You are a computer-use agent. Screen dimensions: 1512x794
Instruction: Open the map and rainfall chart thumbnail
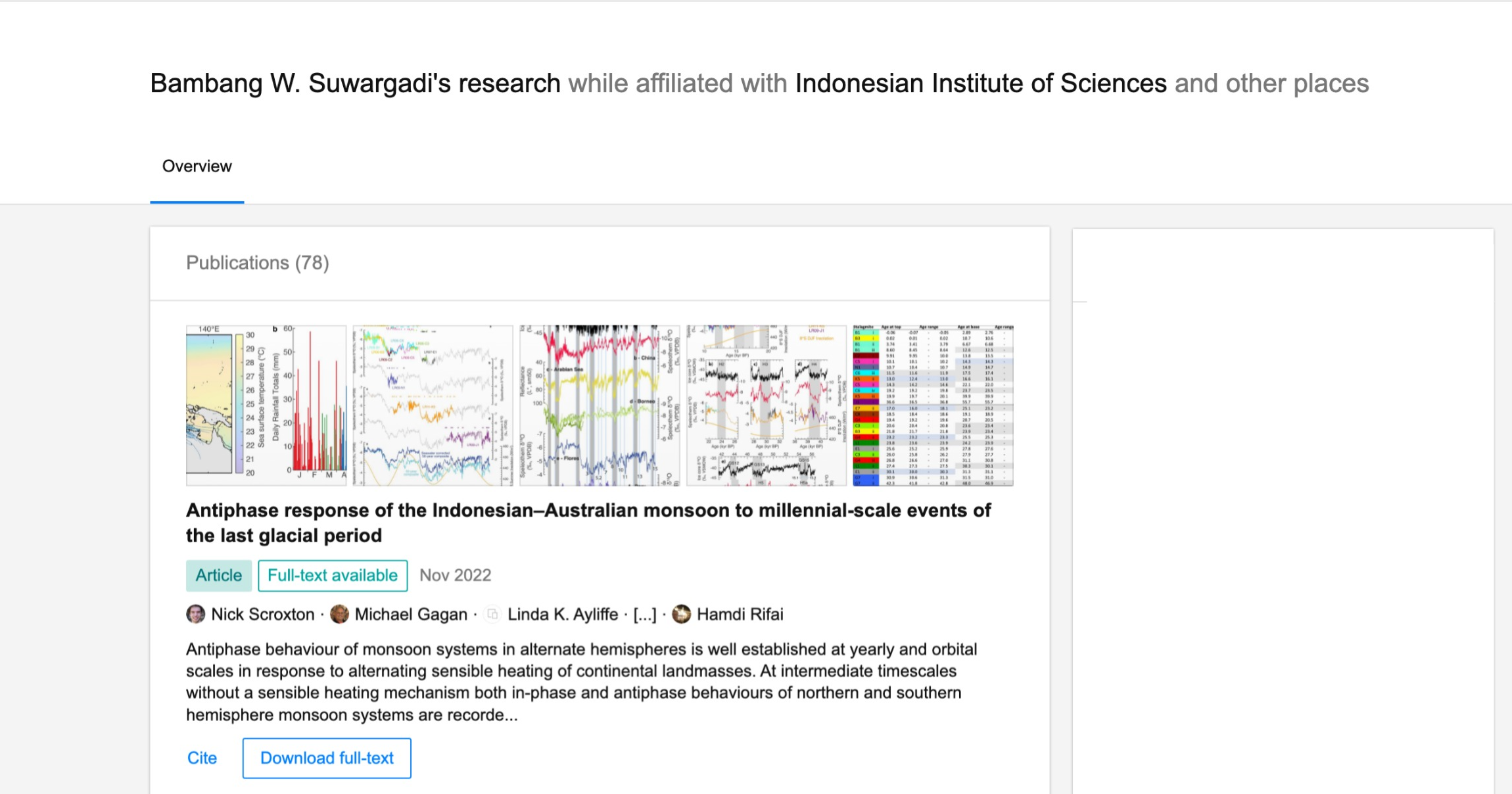coord(266,405)
